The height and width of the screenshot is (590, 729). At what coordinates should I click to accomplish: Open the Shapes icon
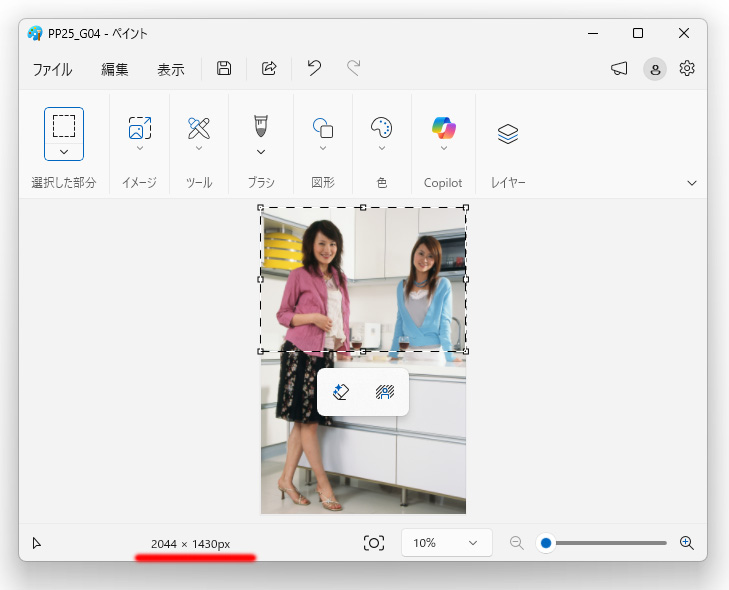[x=323, y=128]
